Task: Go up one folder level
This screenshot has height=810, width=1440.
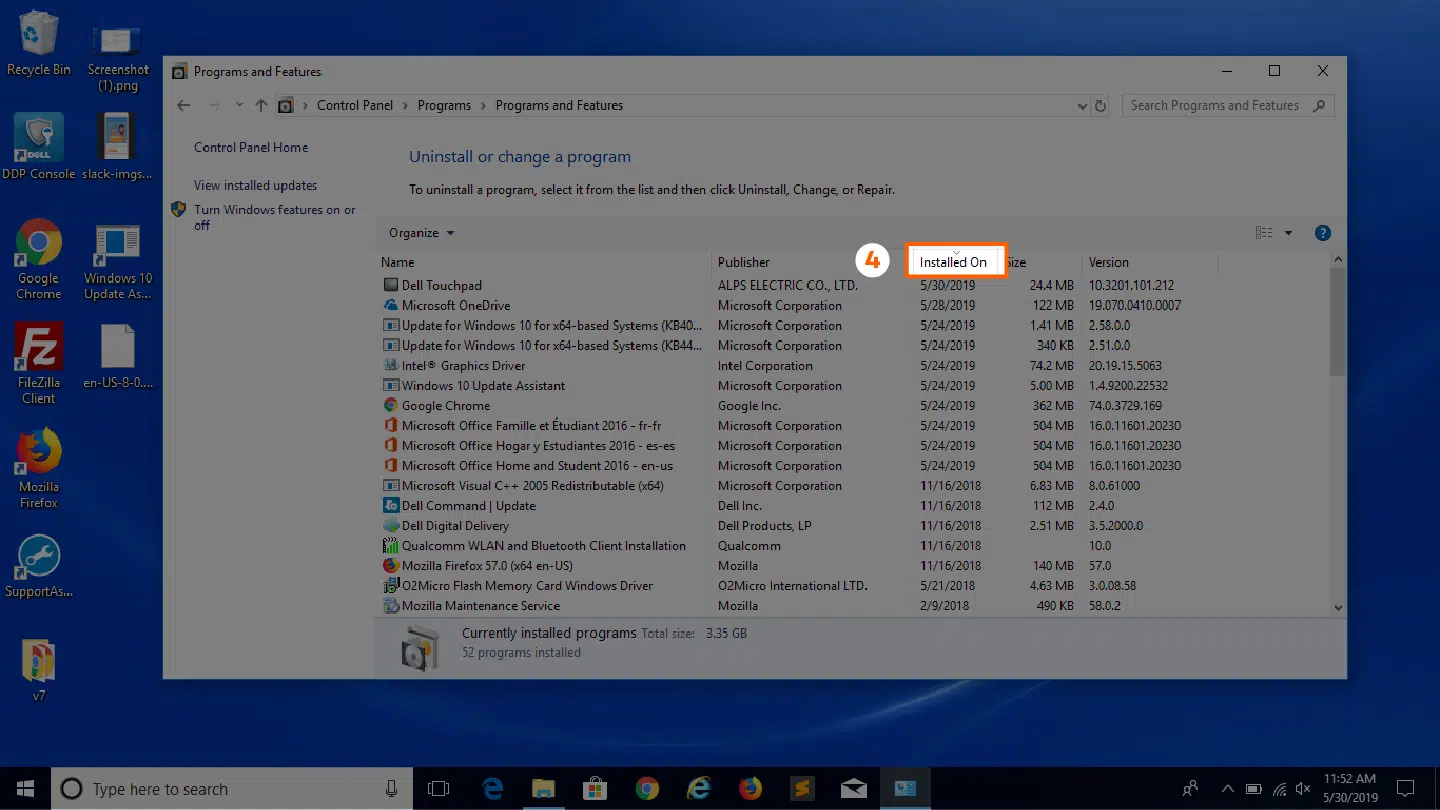Action: [261, 105]
